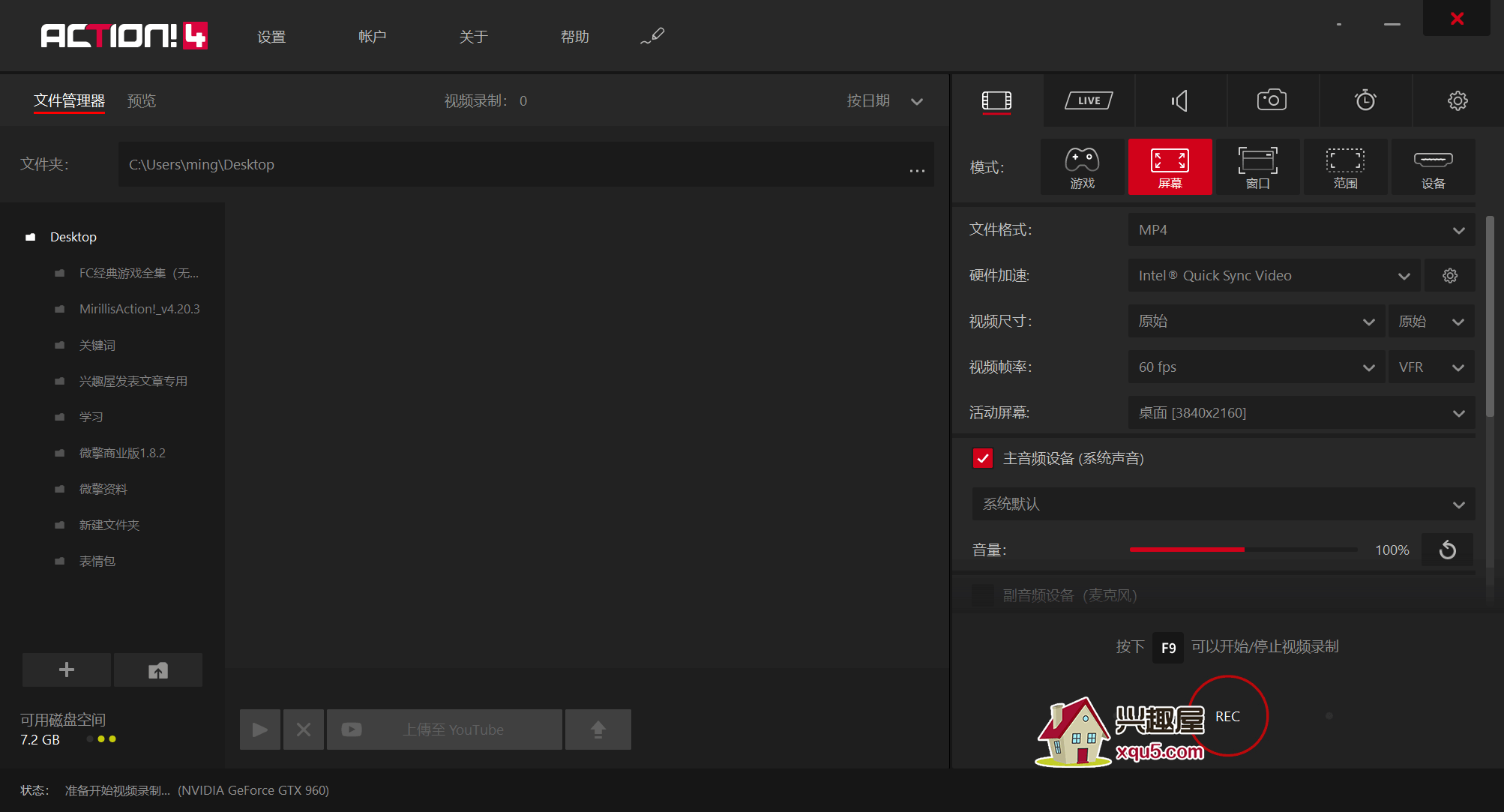Expand the file format MP4 dropdown
The image size is (1504, 812).
click(x=1301, y=230)
